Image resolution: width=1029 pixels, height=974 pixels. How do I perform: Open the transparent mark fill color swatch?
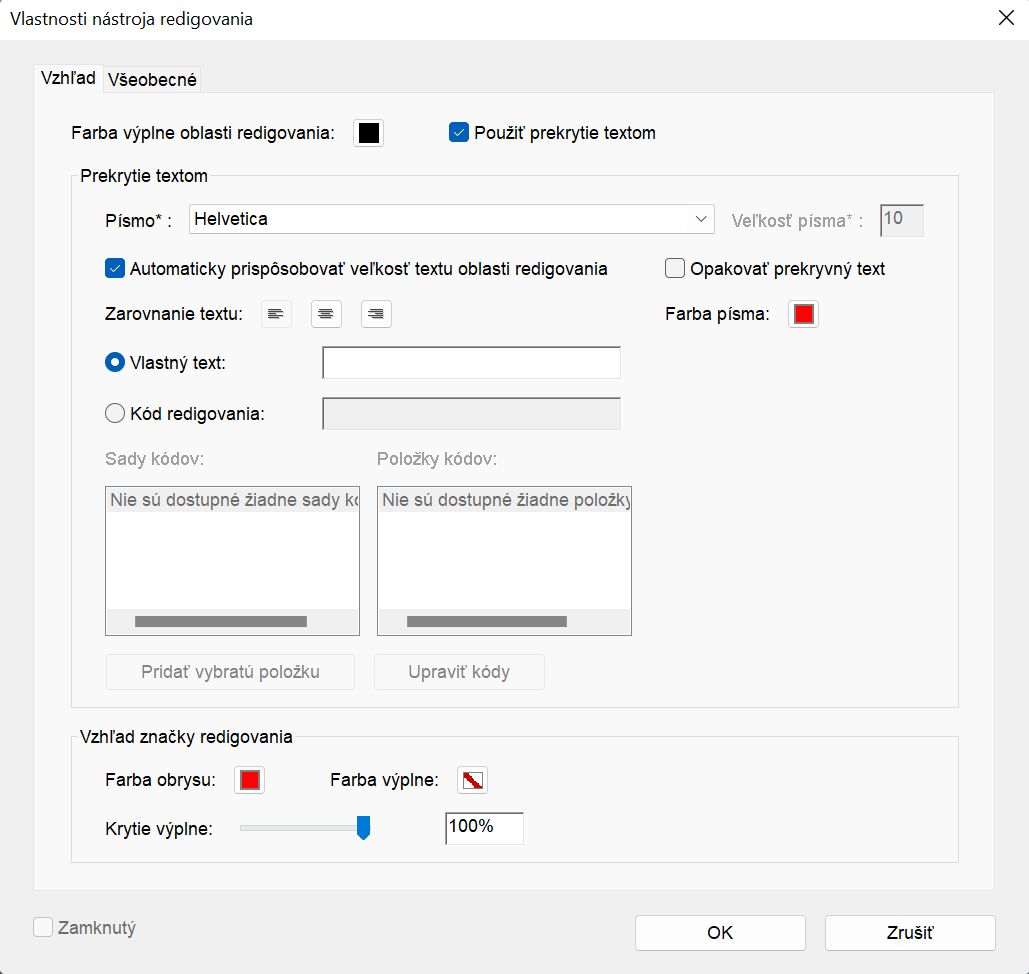[x=472, y=780]
